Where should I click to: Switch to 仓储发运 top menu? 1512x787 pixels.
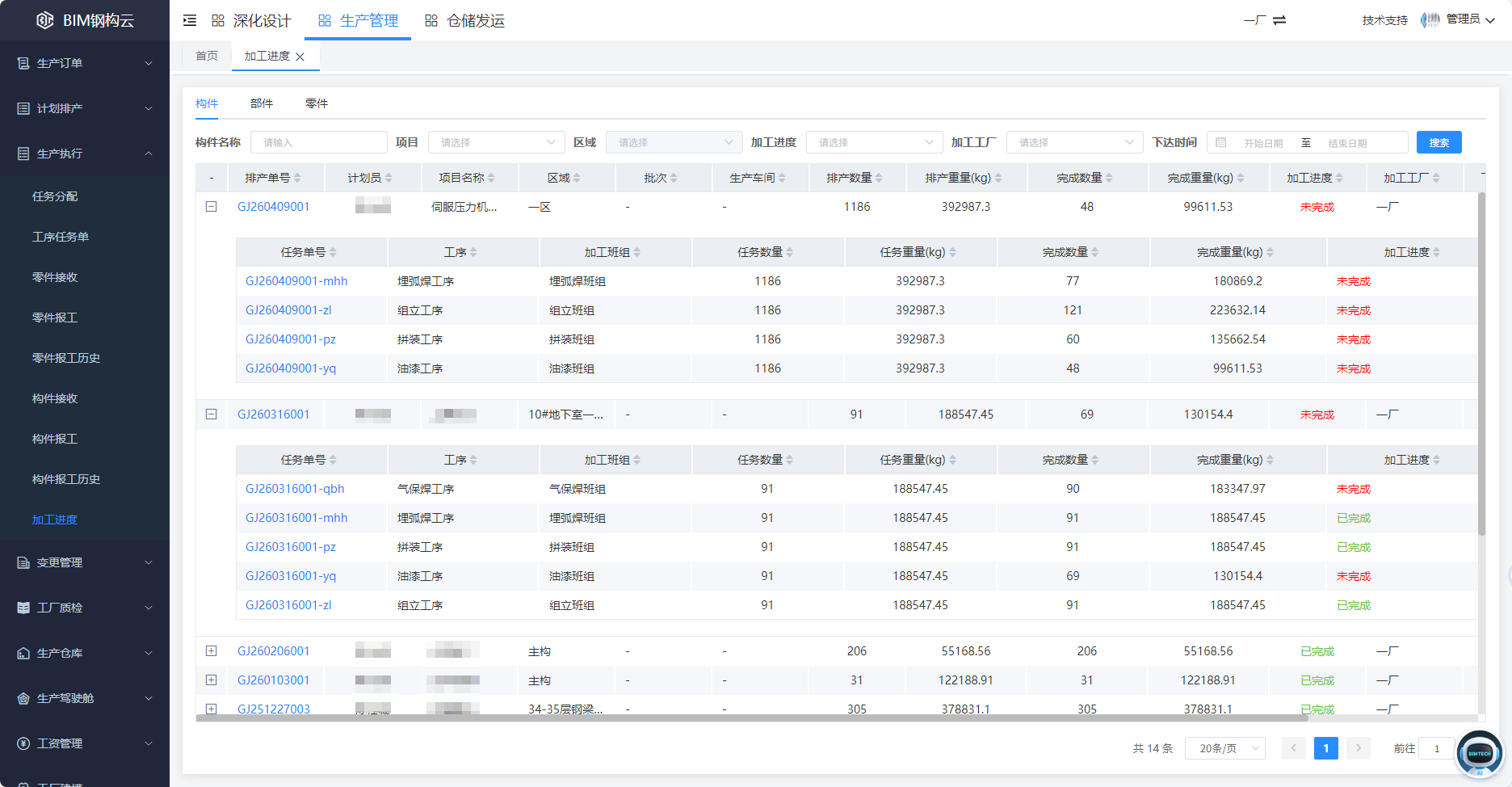[465, 20]
